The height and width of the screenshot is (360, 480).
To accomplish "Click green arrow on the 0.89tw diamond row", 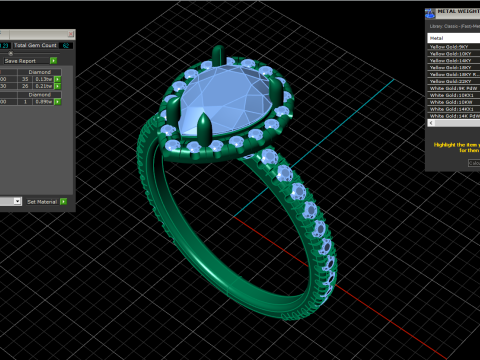I will click(x=58, y=102).
